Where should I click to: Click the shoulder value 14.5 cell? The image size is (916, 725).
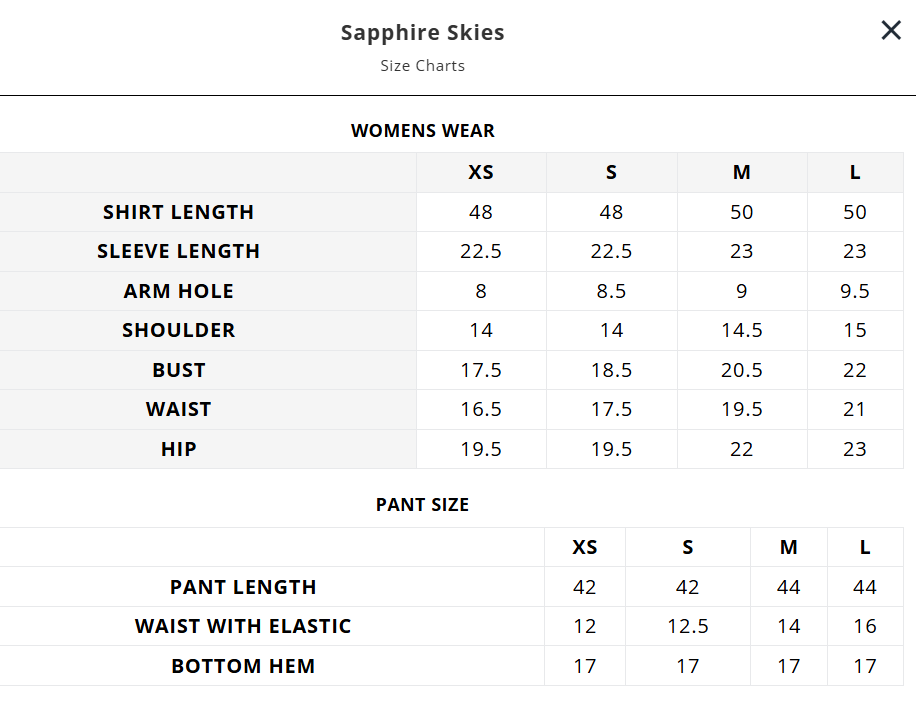(741, 330)
